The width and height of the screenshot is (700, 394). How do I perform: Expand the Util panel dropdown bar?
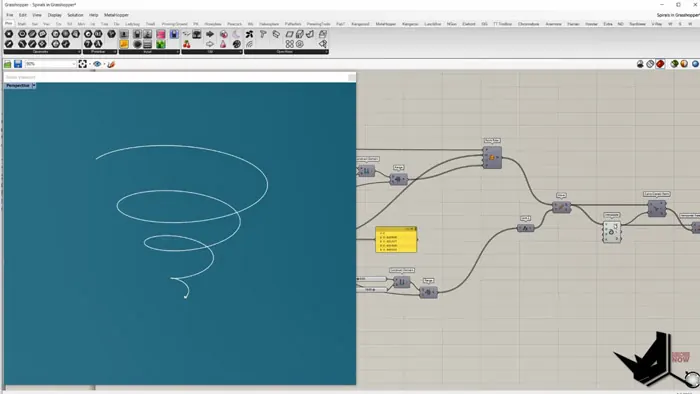click(x=212, y=52)
